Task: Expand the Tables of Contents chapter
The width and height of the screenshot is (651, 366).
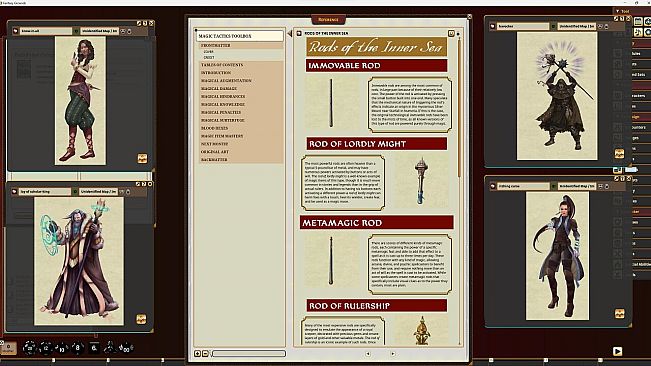Action: 241,65
